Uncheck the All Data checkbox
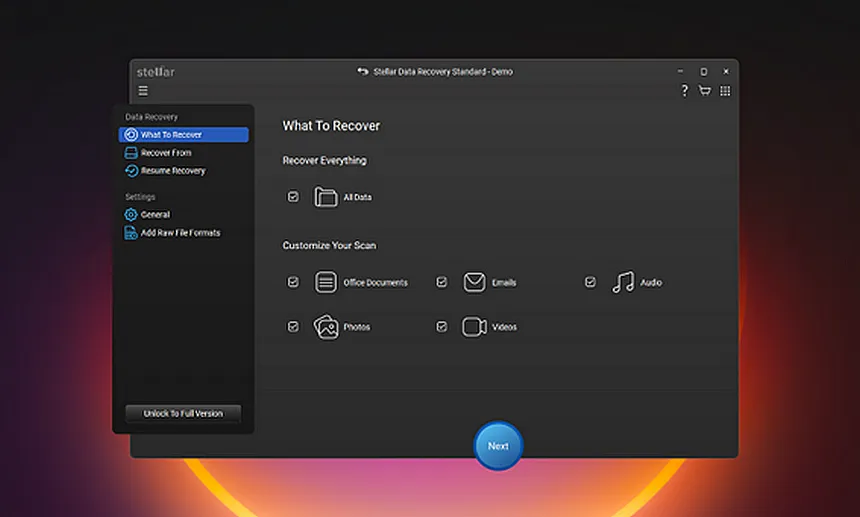The image size is (860, 517). tap(293, 197)
